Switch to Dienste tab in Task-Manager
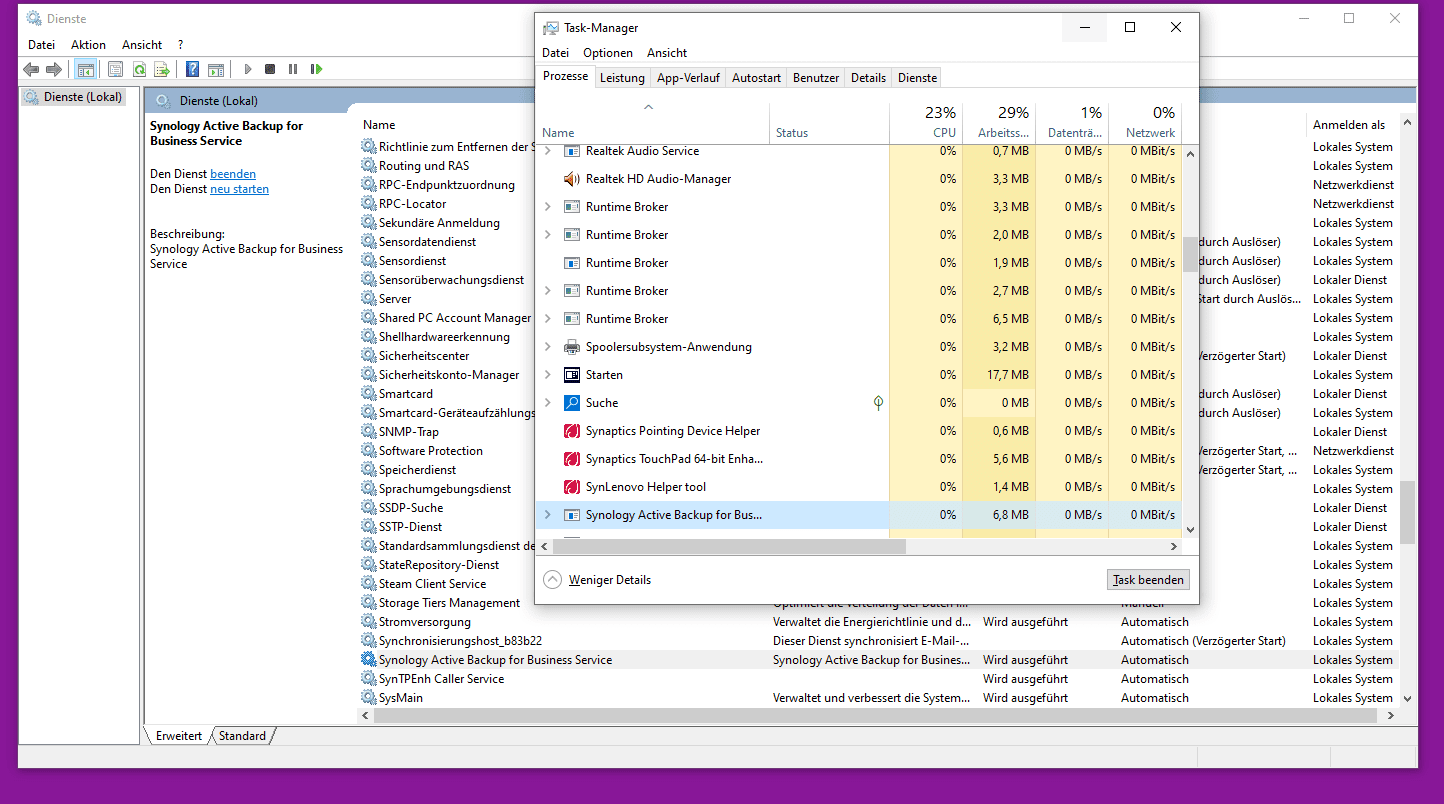This screenshot has width=1444, height=804. (917, 78)
